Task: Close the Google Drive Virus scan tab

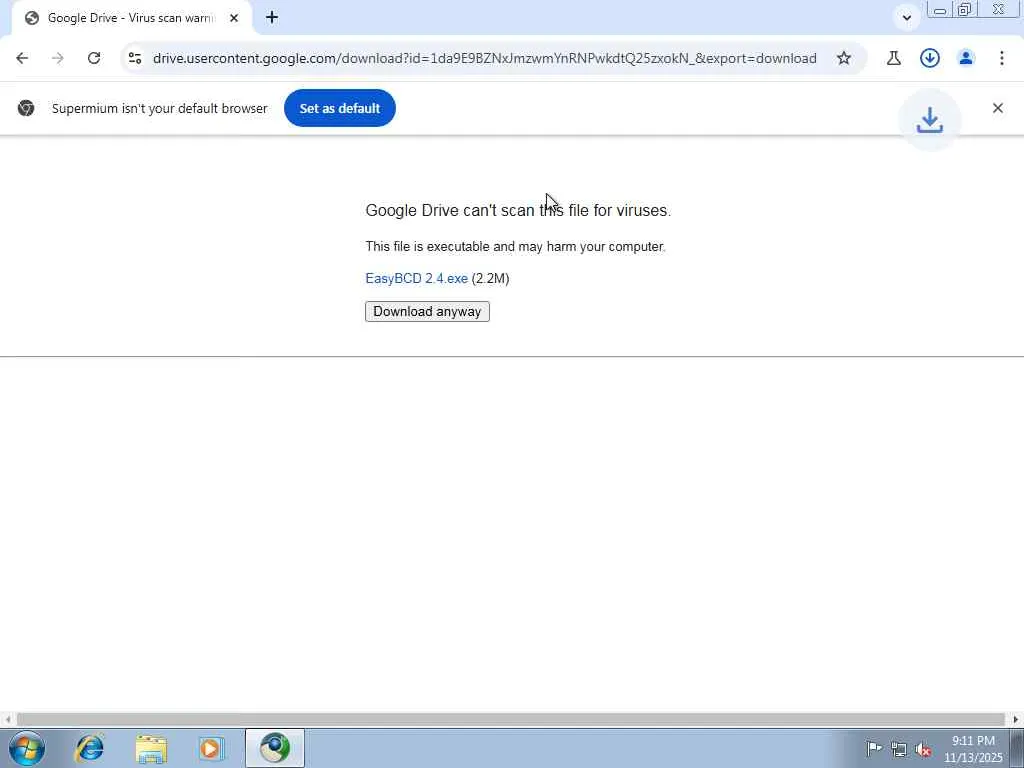Action: 234,18
